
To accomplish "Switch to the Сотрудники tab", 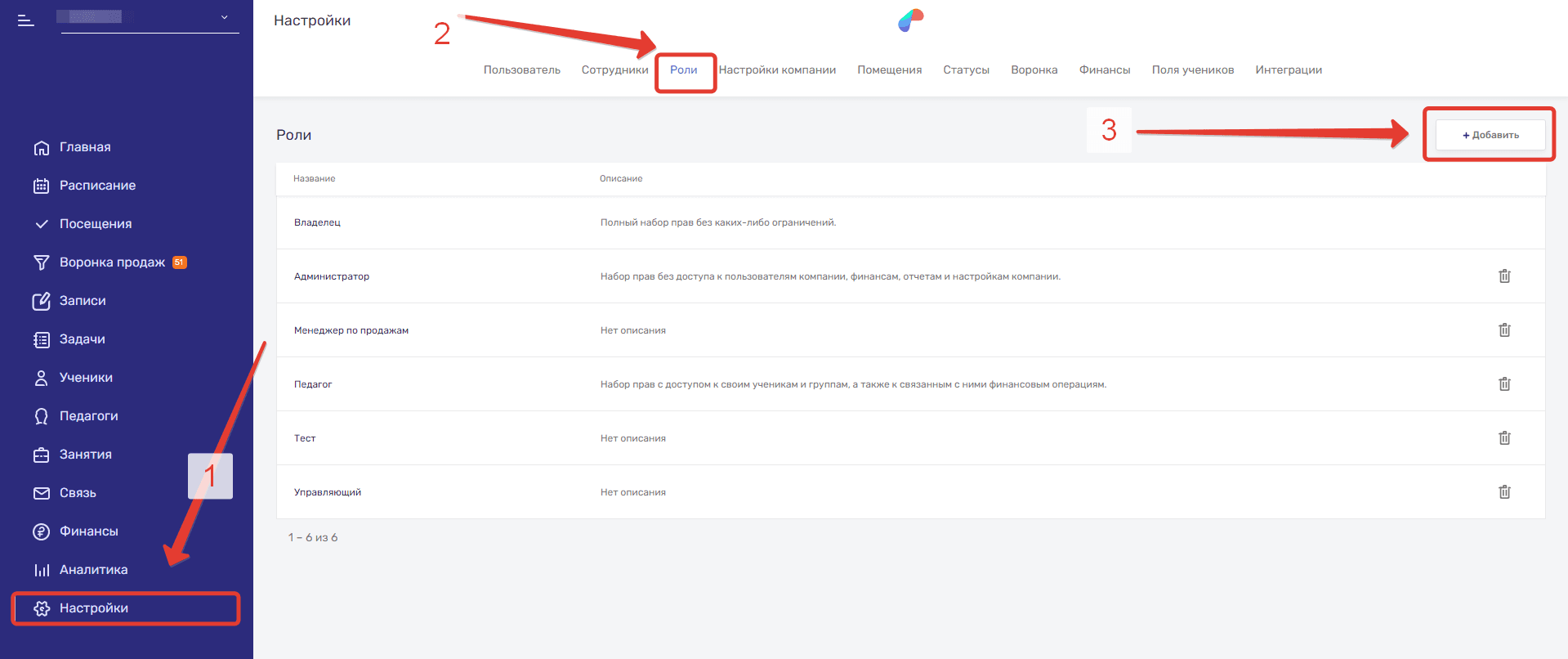I will (614, 70).
